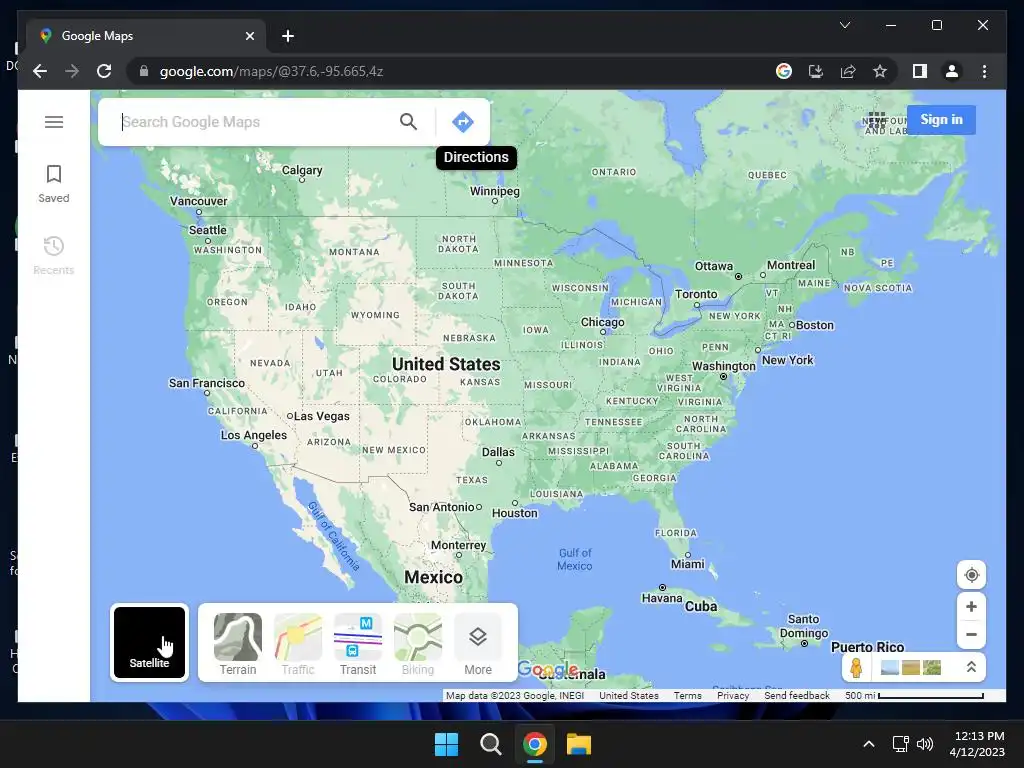
Task: Open Windows taskbar search
Action: [490, 744]
